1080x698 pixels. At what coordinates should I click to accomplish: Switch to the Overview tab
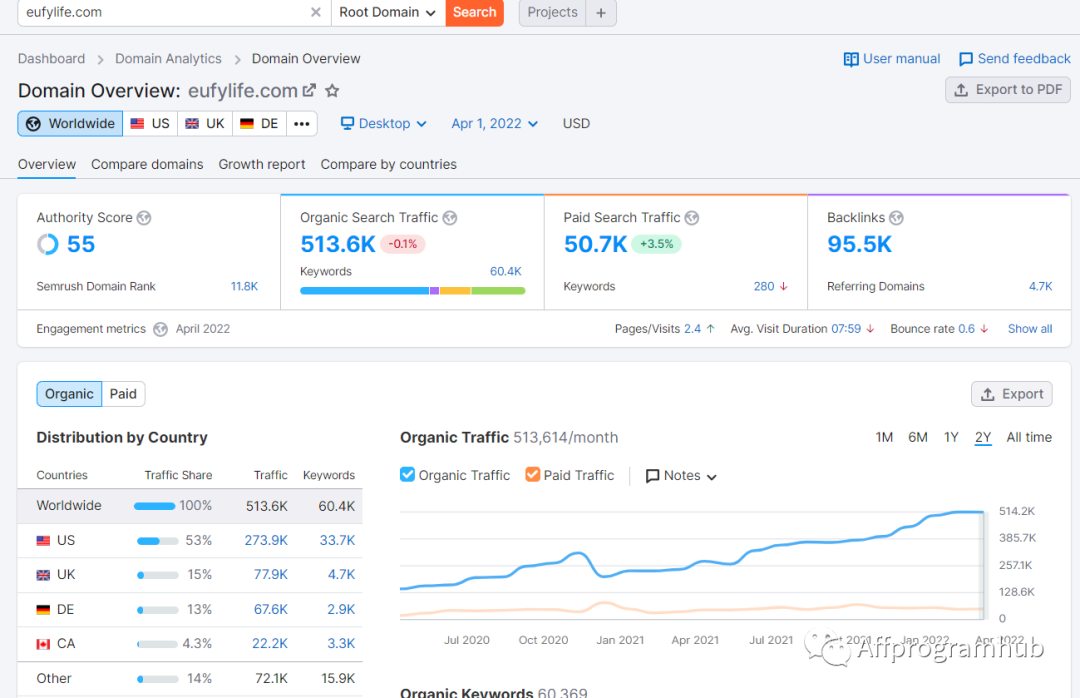[47, 165]
